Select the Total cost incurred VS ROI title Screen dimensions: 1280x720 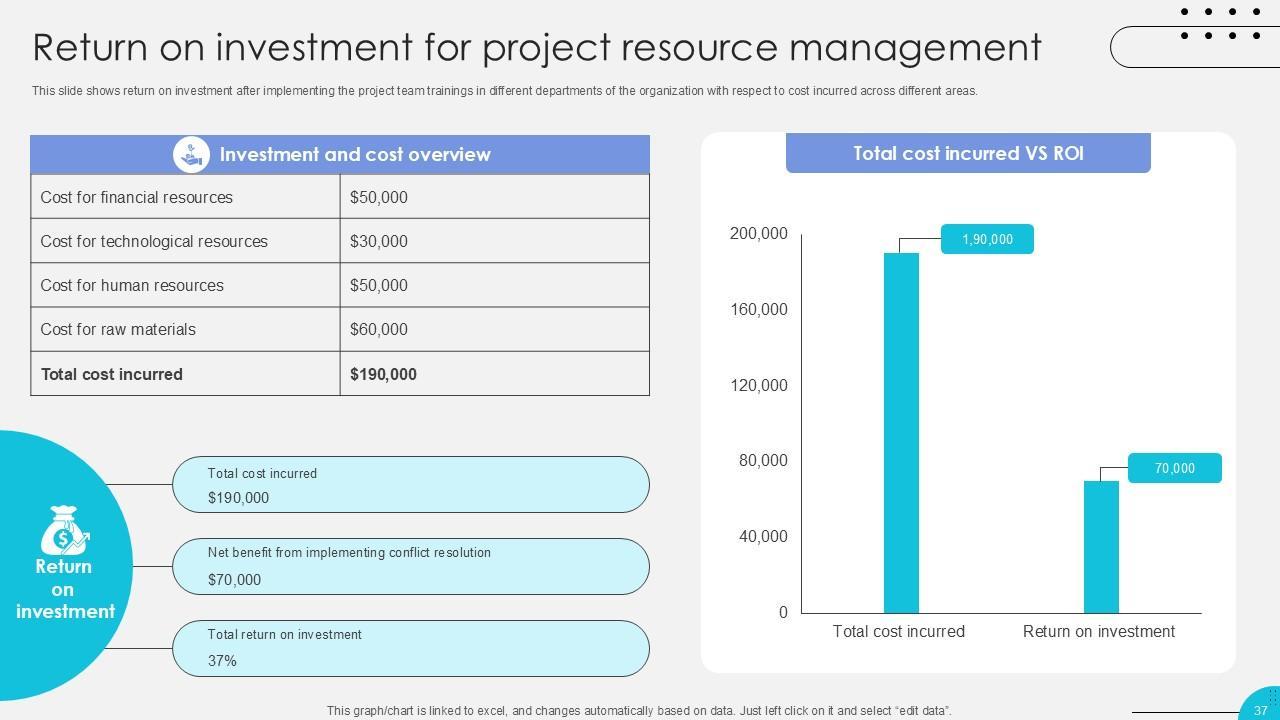[968, 154]
